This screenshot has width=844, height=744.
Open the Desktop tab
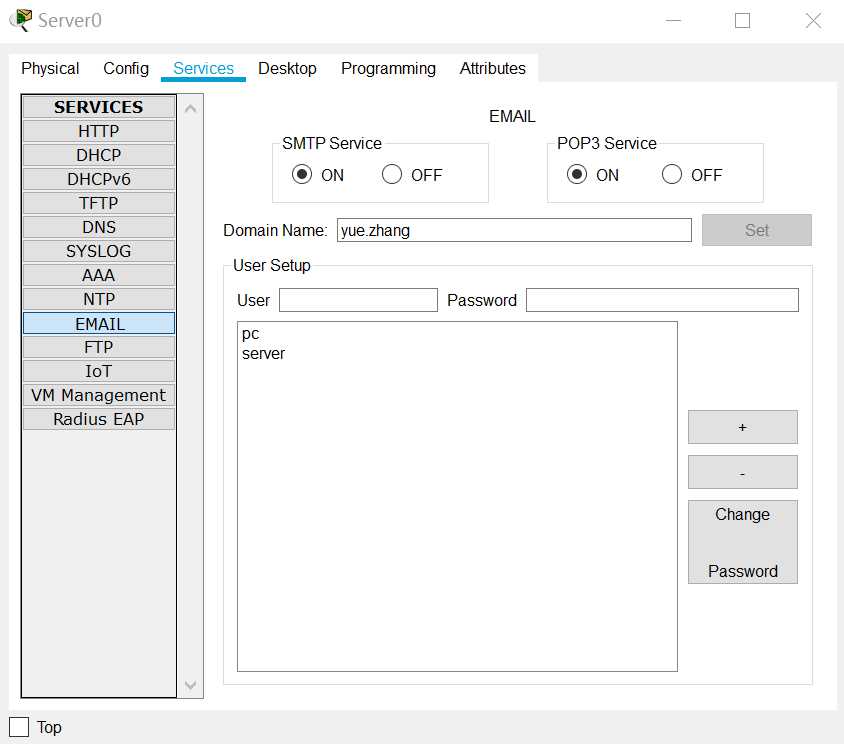click(x=287, y=68)
